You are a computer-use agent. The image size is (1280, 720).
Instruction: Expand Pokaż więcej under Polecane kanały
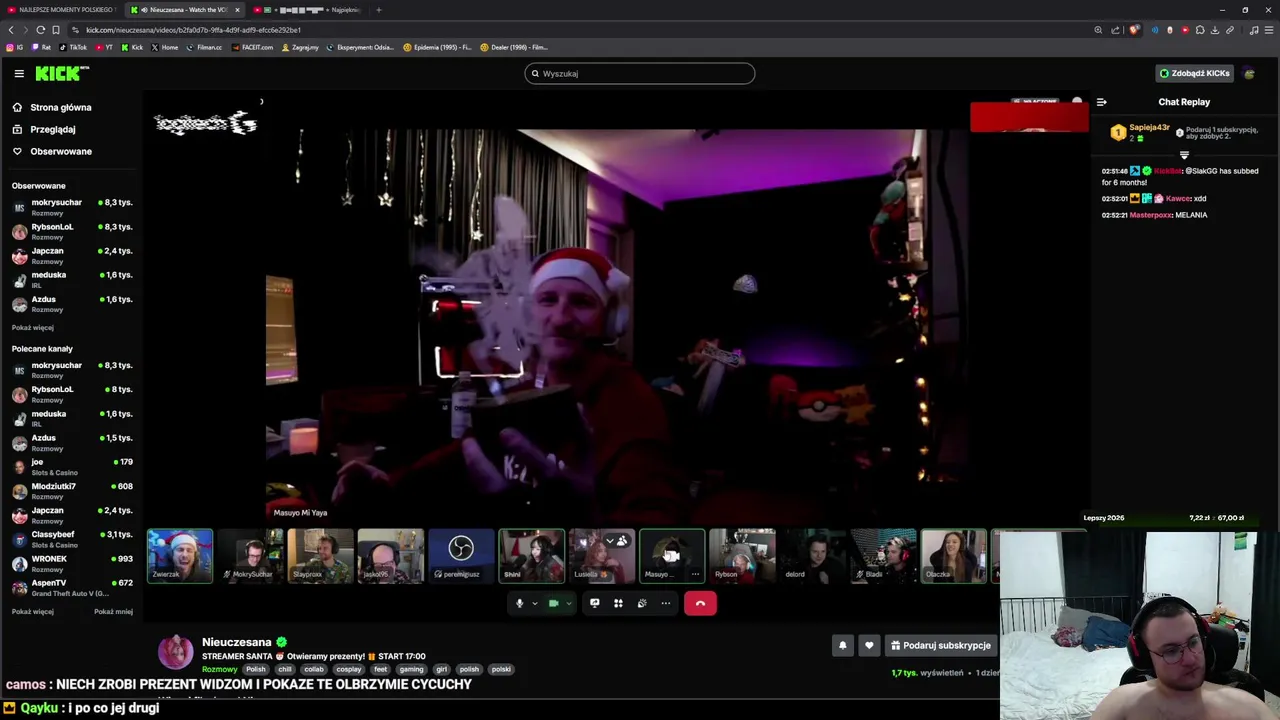pos(33,611)
